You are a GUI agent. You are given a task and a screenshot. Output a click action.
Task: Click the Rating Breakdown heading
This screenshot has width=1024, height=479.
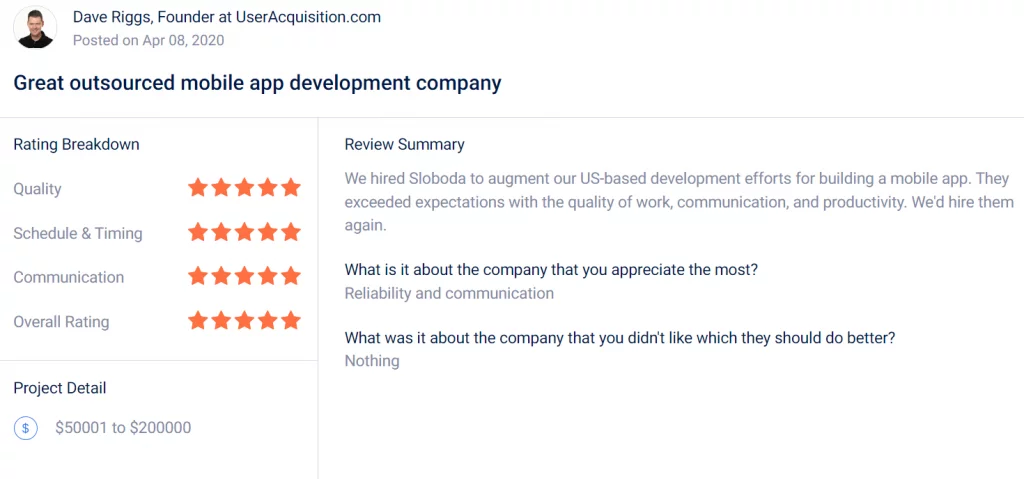tap(76, 144)
